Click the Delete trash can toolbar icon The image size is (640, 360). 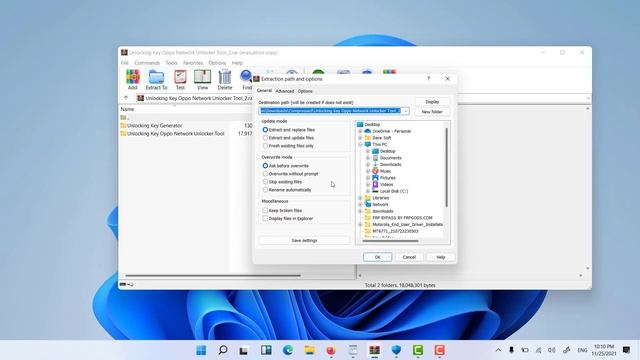click(224, 80)
